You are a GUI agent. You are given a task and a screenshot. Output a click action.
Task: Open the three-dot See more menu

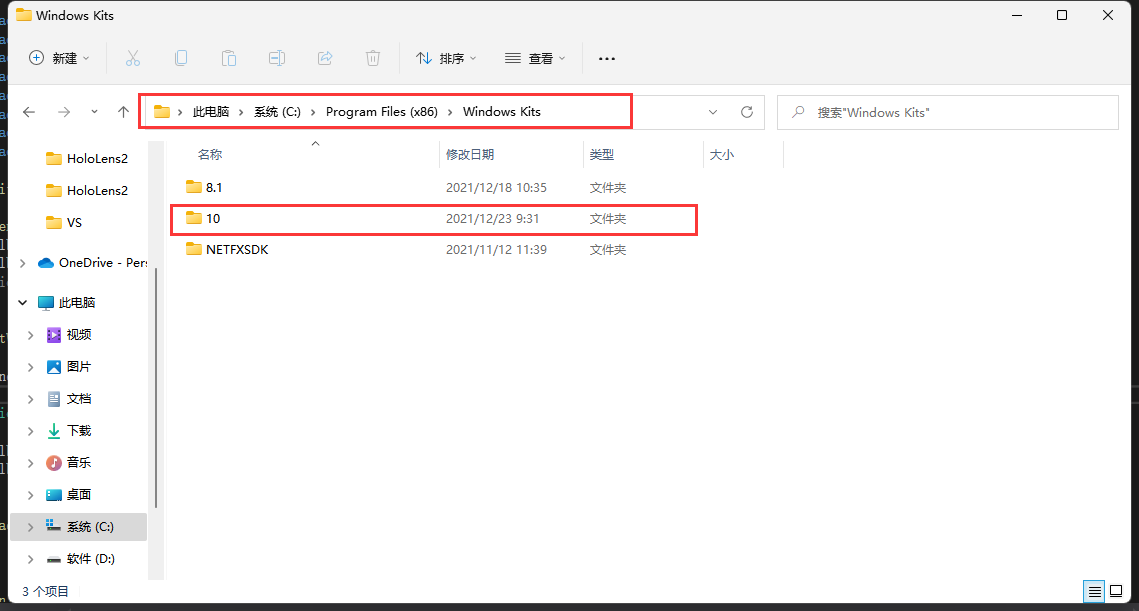click(x=607, y=58)
